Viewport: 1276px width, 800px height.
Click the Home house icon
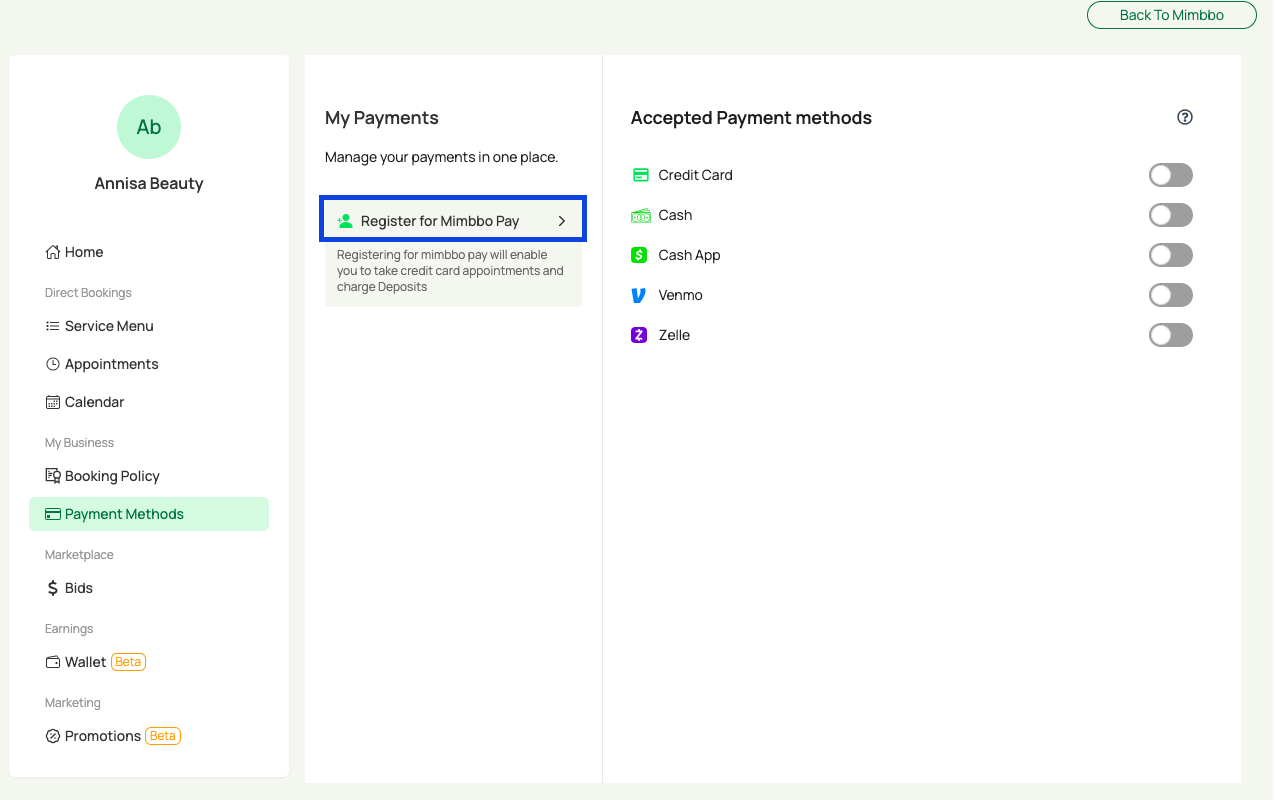click(x=53, y=252)
